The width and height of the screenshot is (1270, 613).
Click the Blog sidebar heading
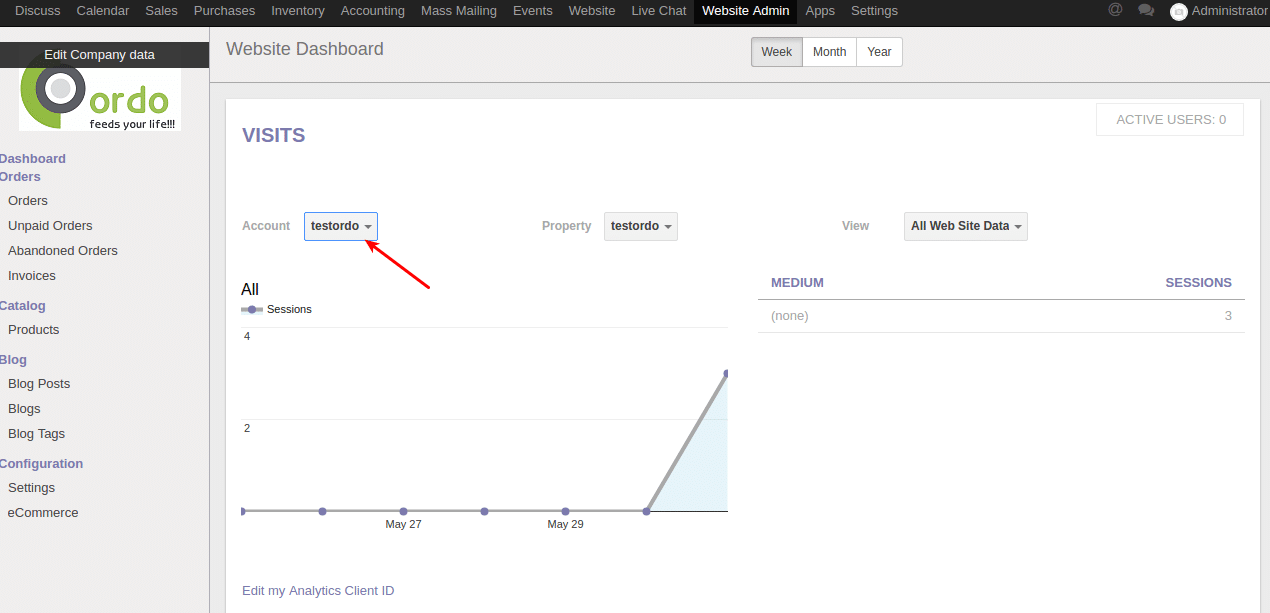[13, 360]
